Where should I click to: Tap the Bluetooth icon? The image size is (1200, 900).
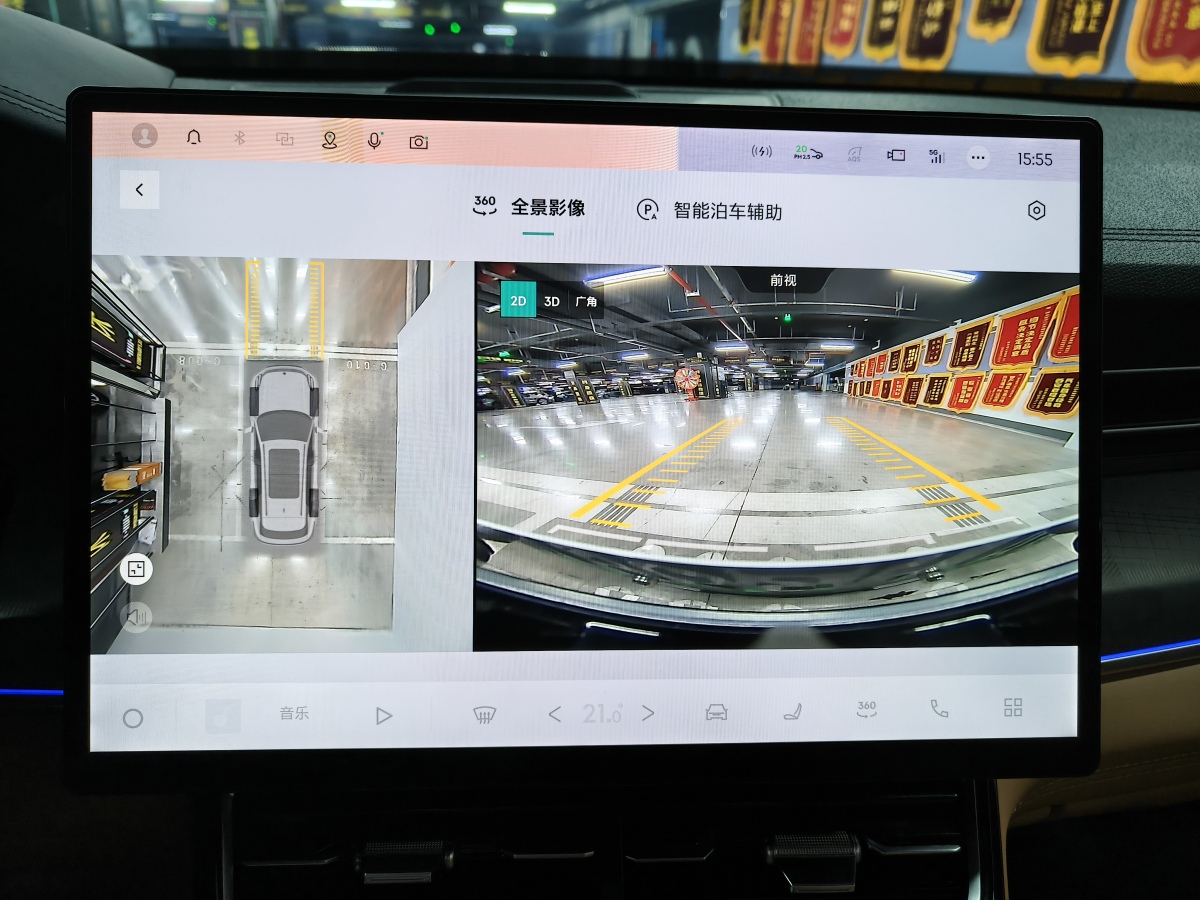point(239,139)
